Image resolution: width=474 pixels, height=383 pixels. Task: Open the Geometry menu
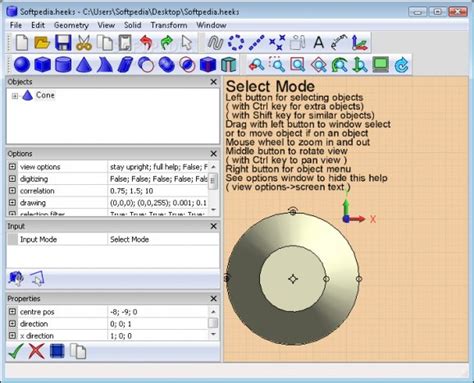pos(71,25)
